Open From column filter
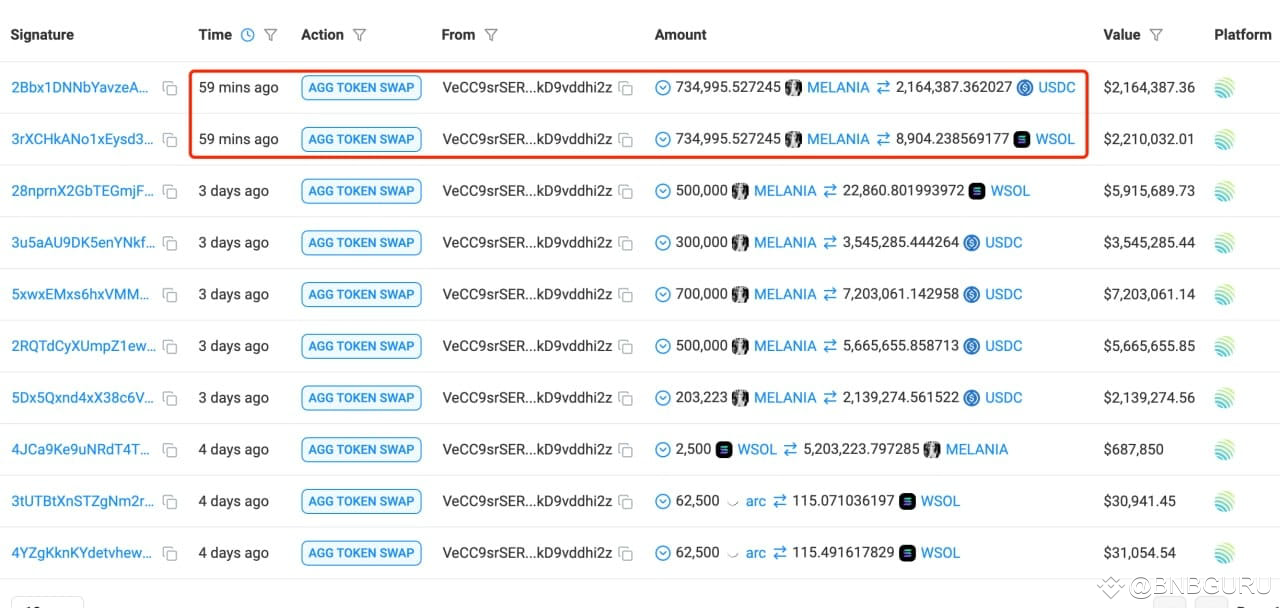Viewport: 1280px width, 608px height. coord(491,35)
